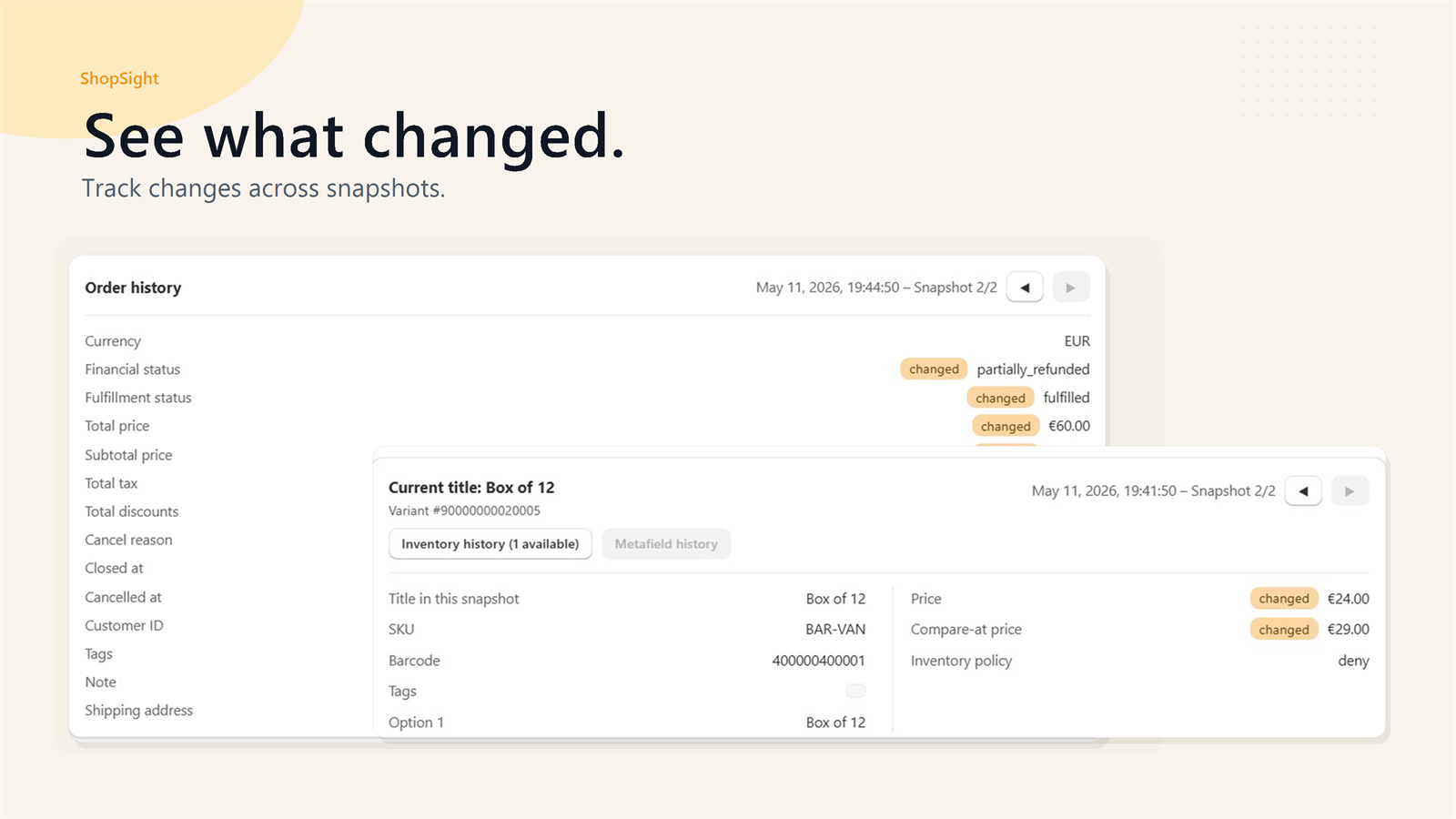Open Inventory history (1 available)
Image resolution: width=1456 pixels, height=819 pixels.
(490, 544)
